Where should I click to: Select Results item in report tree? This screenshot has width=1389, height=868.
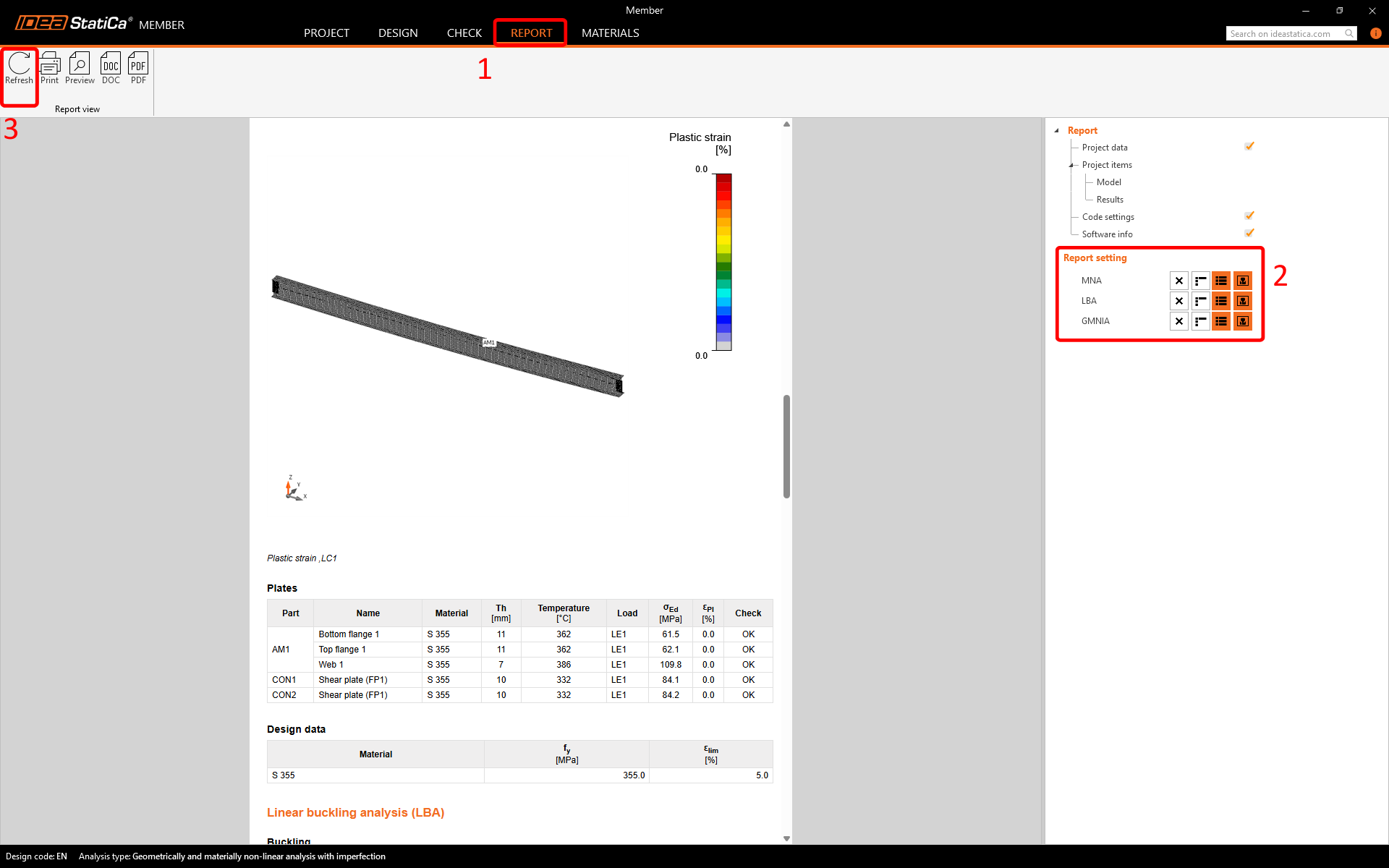(x=1110, y=200)
